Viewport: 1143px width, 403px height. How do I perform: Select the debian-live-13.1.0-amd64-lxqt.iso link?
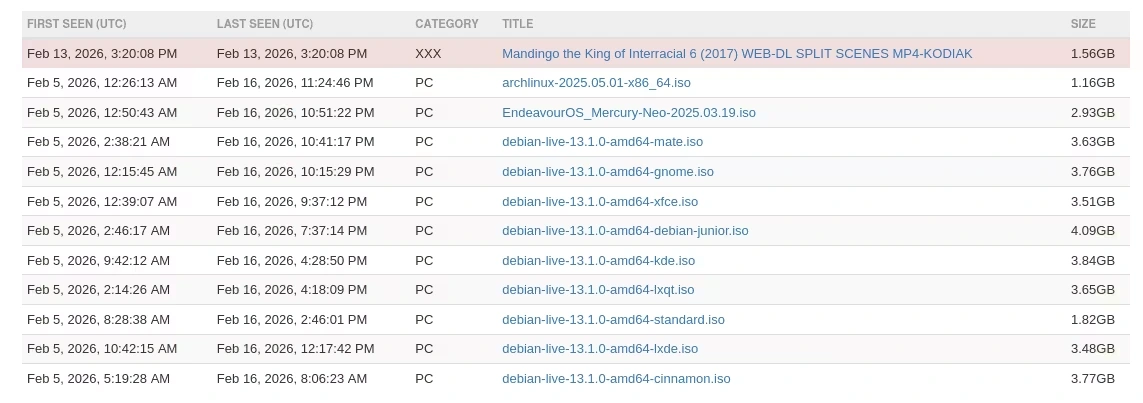click(597, 290)
